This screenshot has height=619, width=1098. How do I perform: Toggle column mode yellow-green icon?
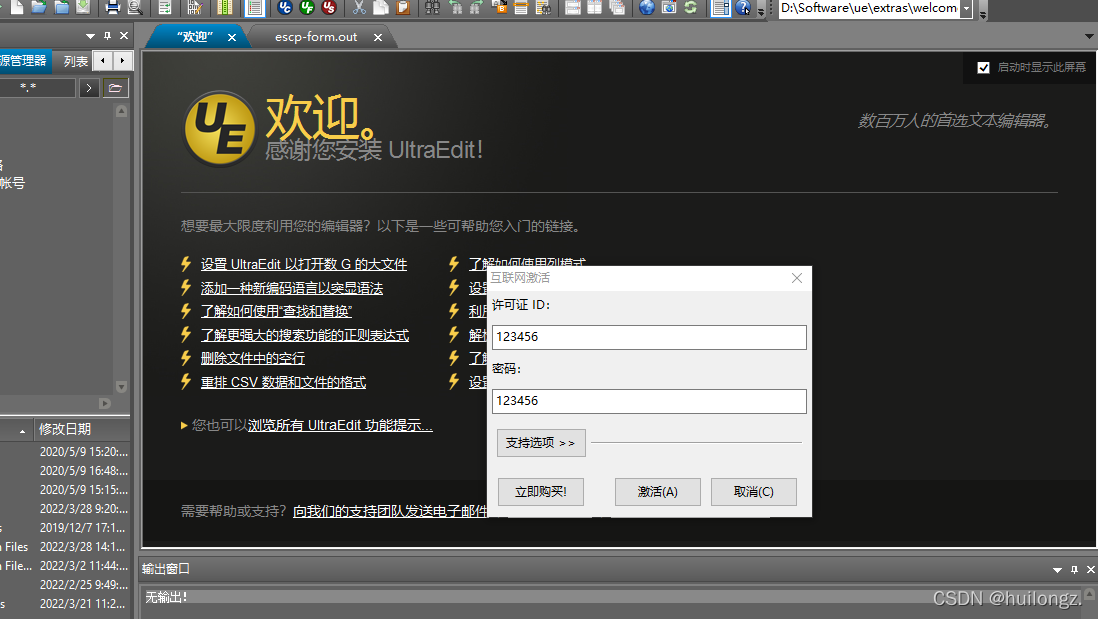(x=225, y=7)
